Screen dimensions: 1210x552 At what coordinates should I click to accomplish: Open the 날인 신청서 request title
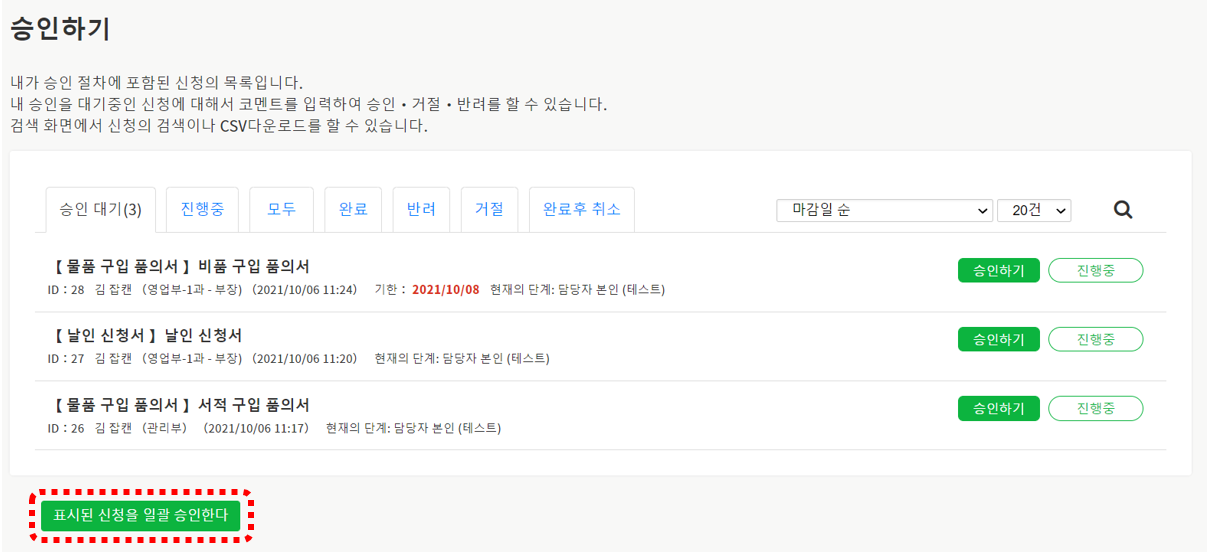(146, 335)
